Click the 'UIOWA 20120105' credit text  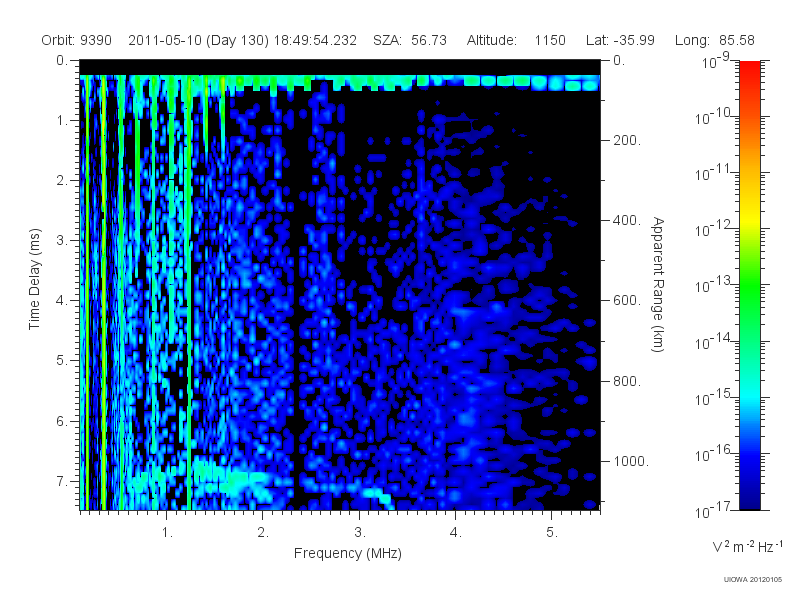(x=753, y=580)
